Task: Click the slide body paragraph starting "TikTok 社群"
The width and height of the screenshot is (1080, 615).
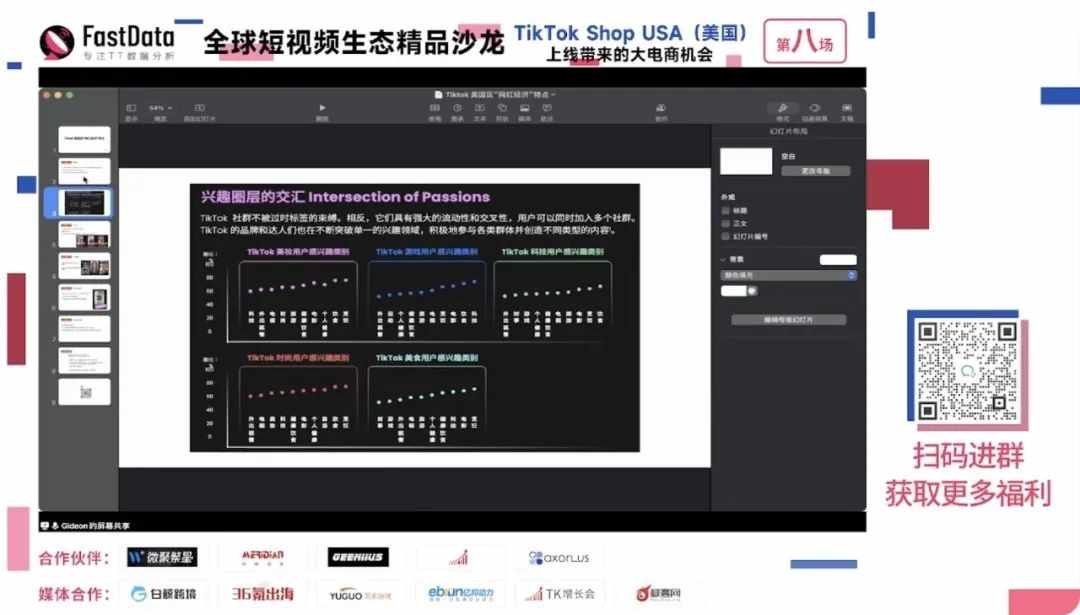Action: click(417, 224)
